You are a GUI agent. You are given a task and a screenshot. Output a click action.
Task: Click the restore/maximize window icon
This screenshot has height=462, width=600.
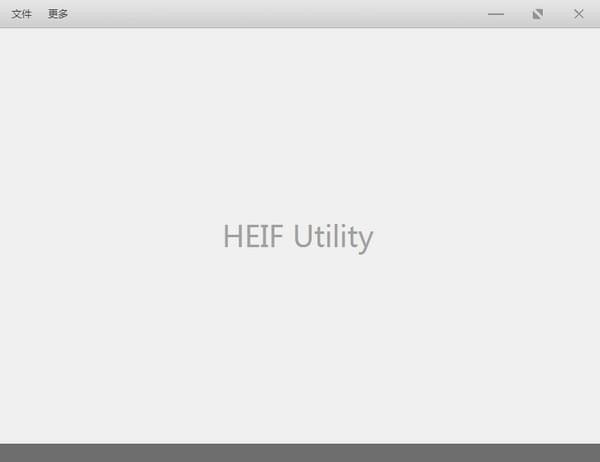[x=538, y=14]
